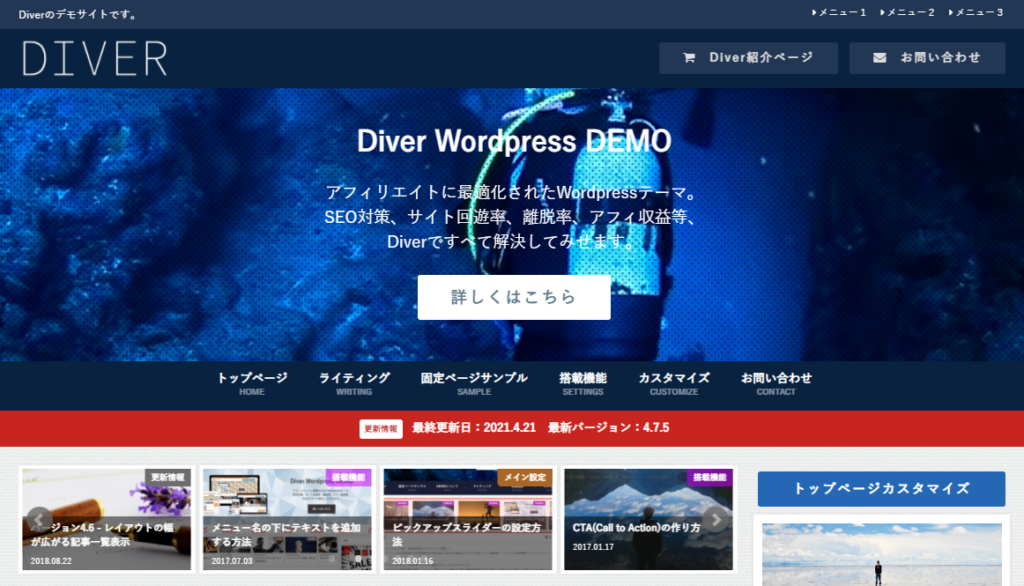This screenshot has height=586, width=1024.
Task: Click 搭載機能 tag on the メニュー名 card
Action: (349, 478)
